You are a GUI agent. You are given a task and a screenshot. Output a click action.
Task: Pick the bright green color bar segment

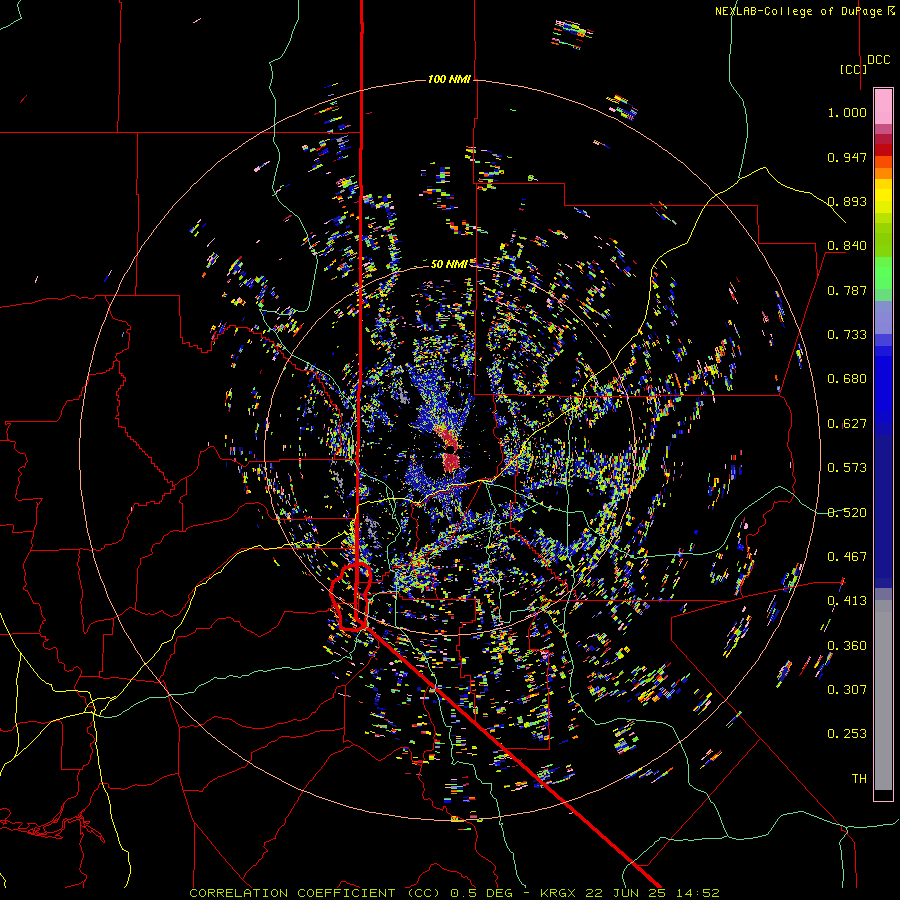[x=883, y=273]
